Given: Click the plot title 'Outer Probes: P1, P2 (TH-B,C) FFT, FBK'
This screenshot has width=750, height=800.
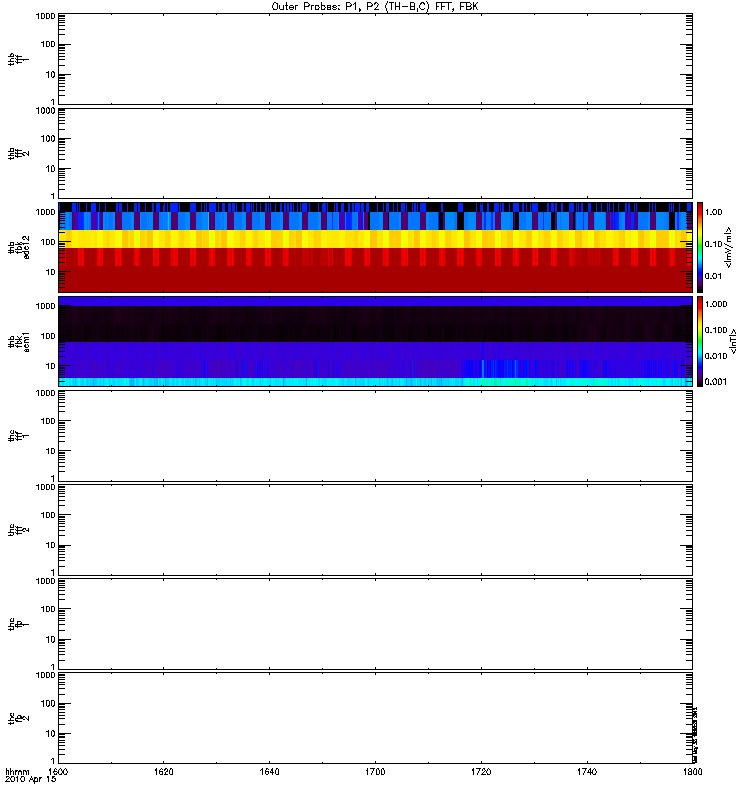Looking at the screenshot, I should click(375, 7).
